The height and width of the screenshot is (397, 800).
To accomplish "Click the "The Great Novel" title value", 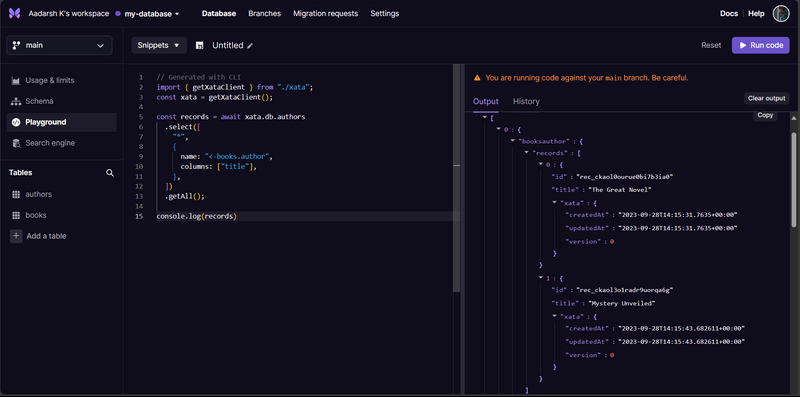I will point(620,190).
